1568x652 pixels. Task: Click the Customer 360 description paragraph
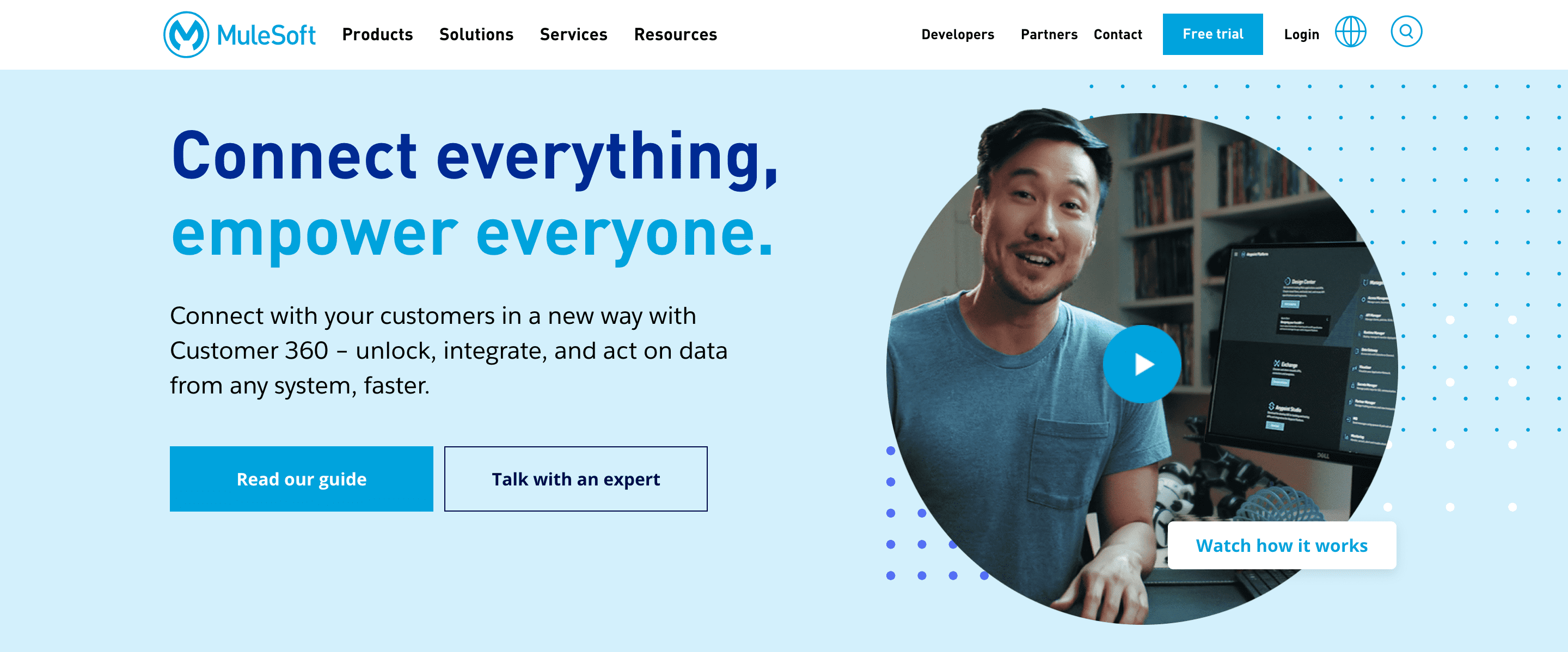point(449,351)
